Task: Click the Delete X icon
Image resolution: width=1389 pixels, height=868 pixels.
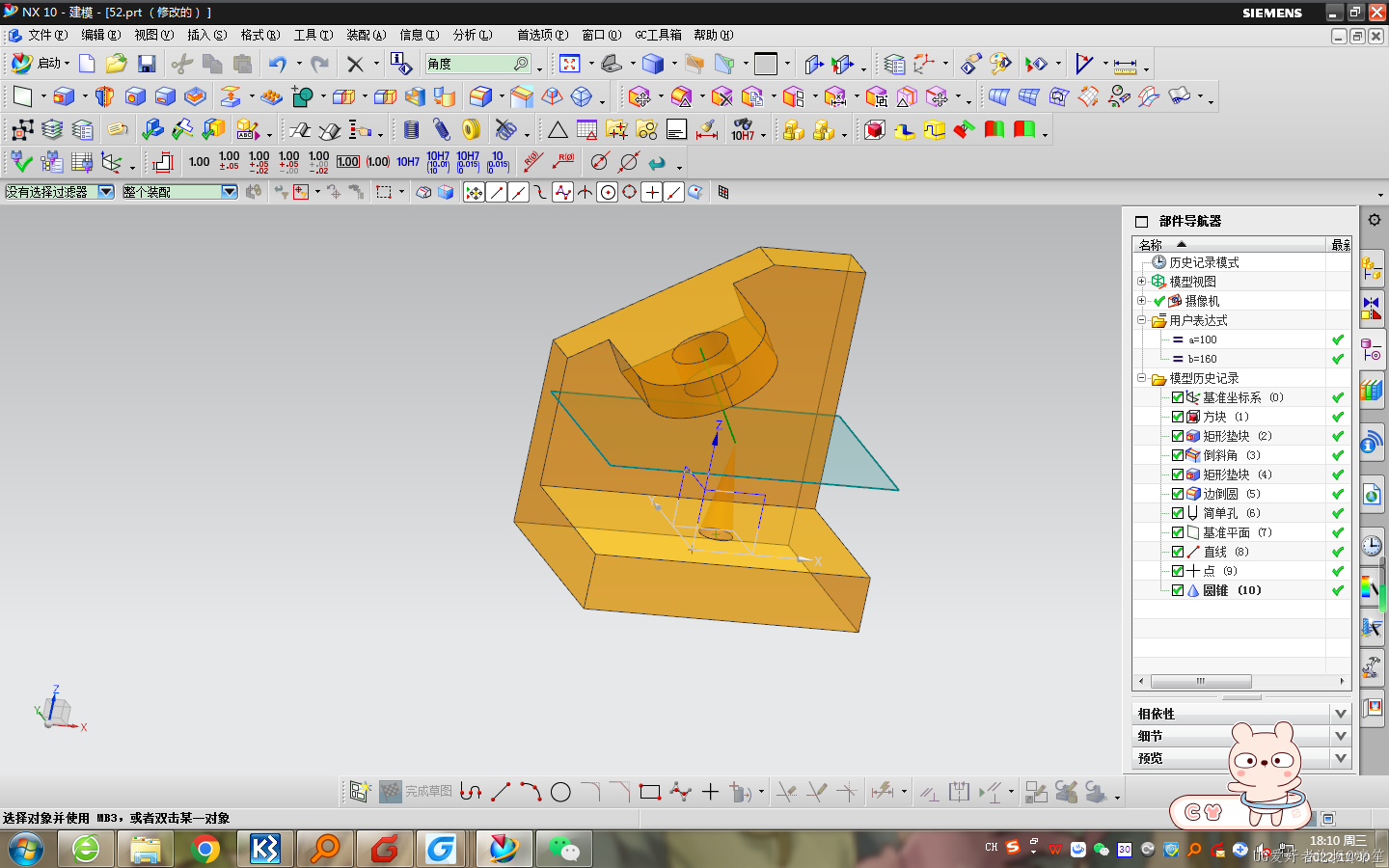Action: click(355, 64)
